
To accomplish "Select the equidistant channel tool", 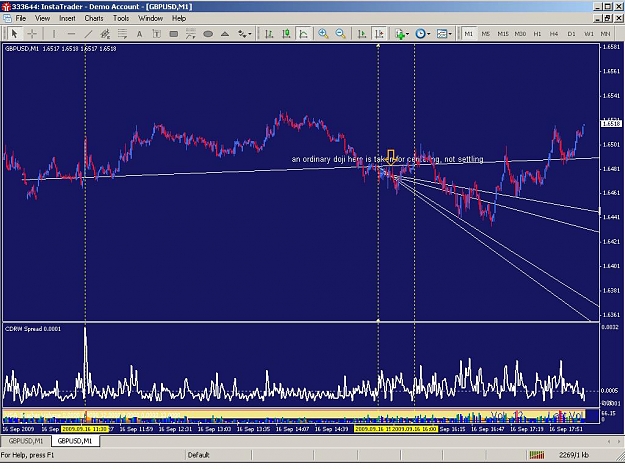I will 105,34.
